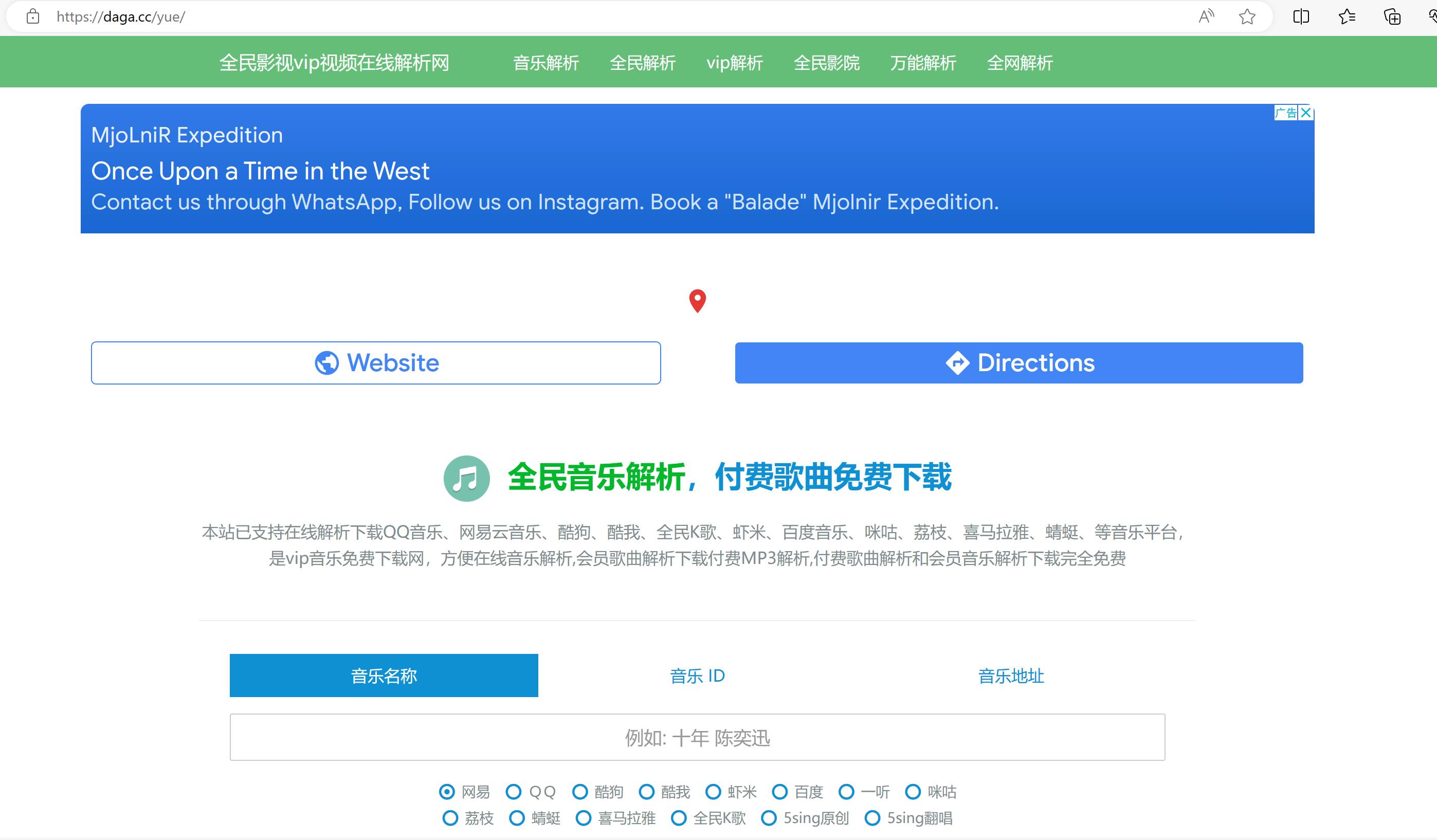Screen dimensions: 1437x840
Task: Add page to favorites with star icon
Action: [x=1247, y=16]
